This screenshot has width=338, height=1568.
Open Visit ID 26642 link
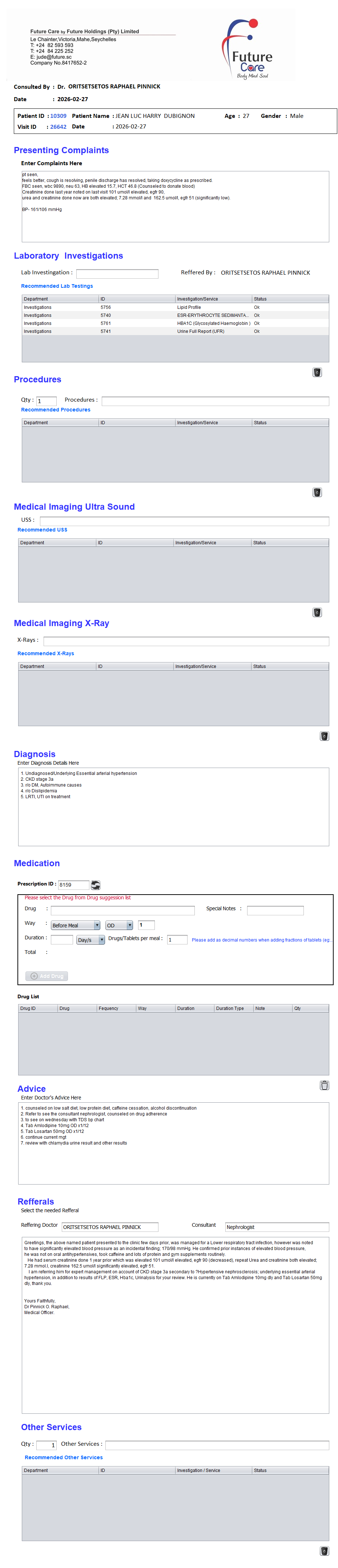point(59,127)
